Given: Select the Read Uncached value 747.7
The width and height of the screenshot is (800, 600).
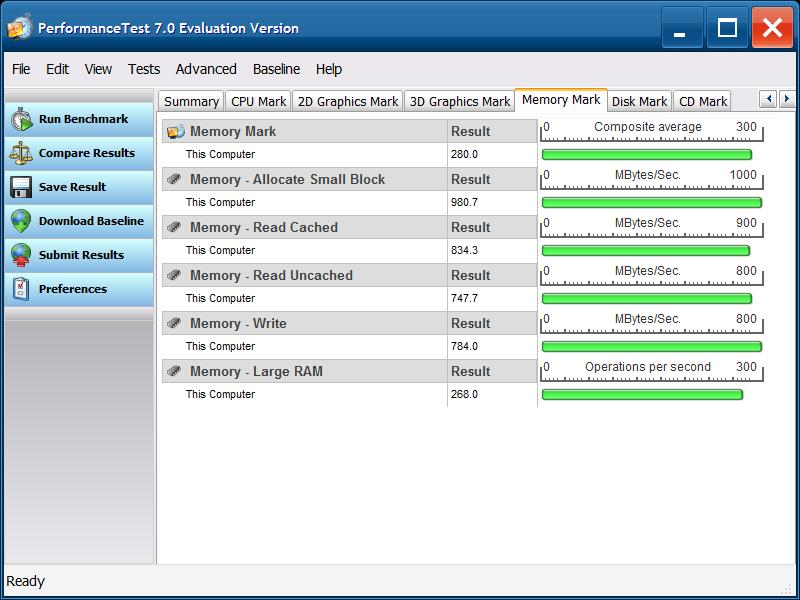Looking at the screenshot, I should click(464, 298).
